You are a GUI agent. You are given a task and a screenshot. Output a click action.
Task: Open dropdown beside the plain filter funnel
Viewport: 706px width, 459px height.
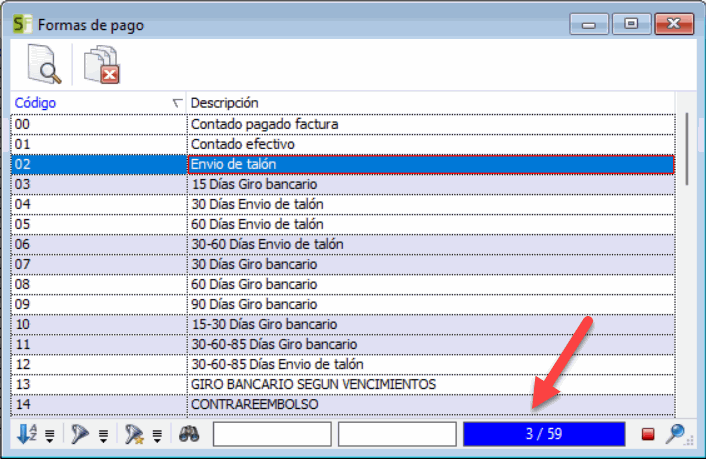(103, 435)
